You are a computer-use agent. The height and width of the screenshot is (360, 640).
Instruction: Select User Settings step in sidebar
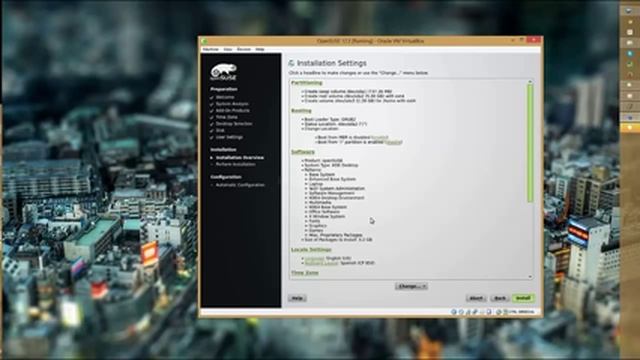(229, 137)
